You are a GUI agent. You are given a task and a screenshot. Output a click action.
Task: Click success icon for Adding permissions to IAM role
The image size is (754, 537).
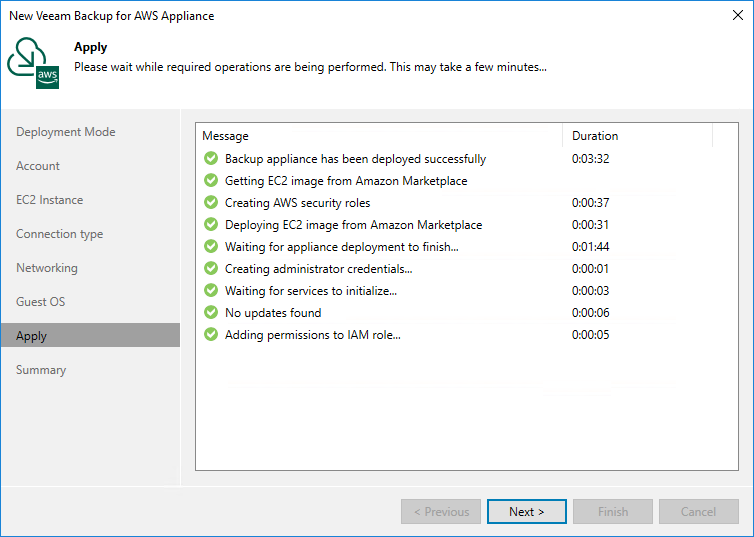(211, 334)
